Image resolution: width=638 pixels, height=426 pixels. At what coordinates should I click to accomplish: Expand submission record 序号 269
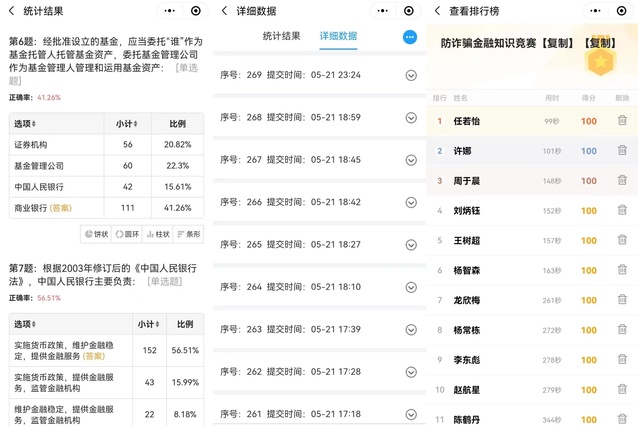pyautogui.click(x=410, y=76)
